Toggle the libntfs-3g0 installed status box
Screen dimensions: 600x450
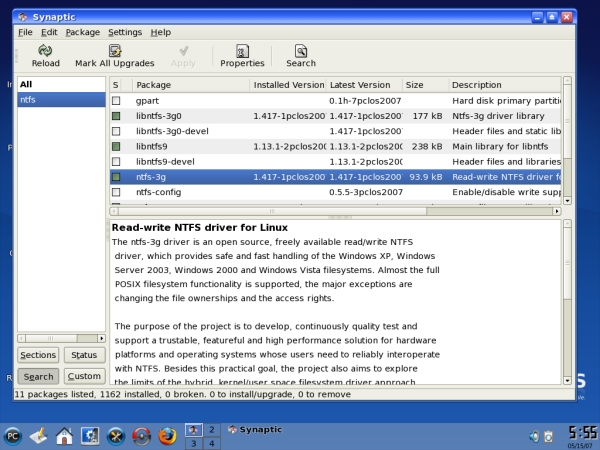click(116, 116)
